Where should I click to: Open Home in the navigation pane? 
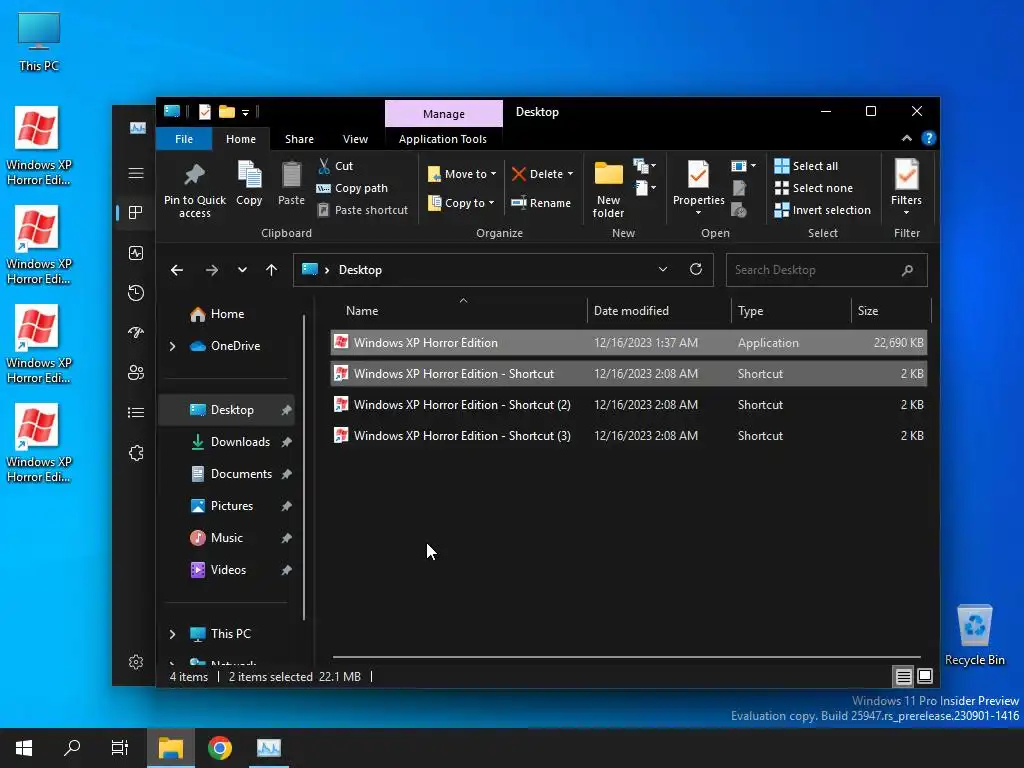point(227,314)
